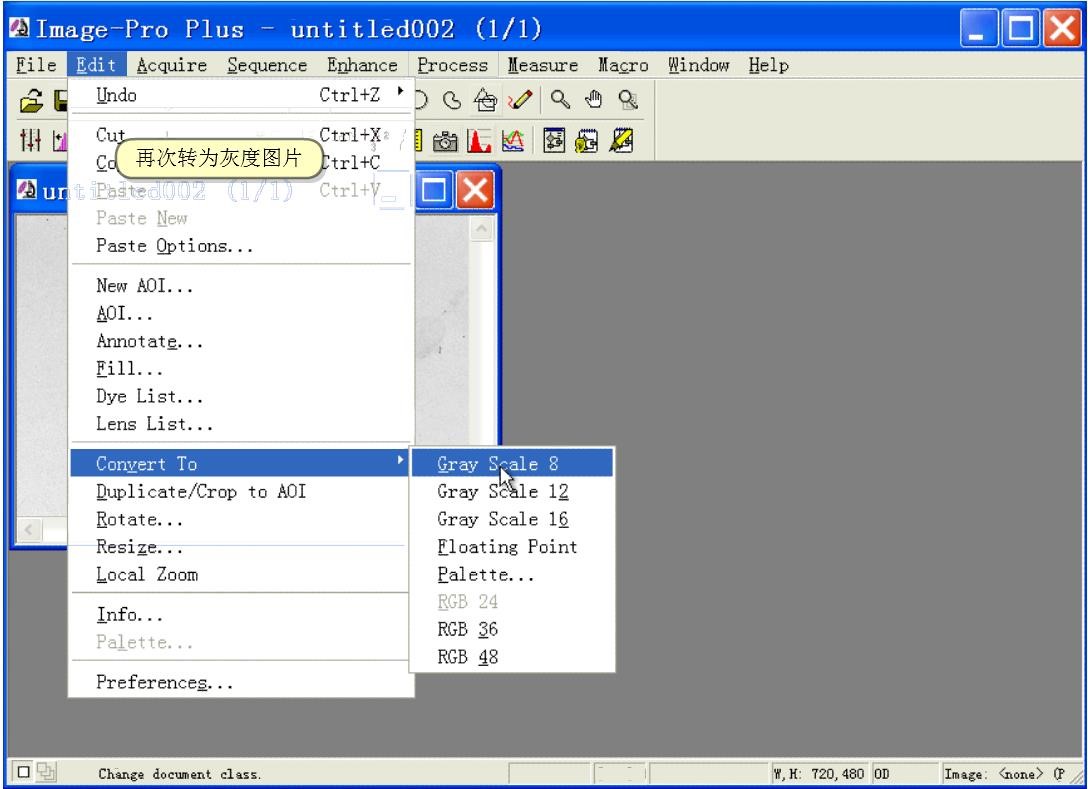Expand the Undo submenu arrow
The image size is (1088, 789).
400,92
